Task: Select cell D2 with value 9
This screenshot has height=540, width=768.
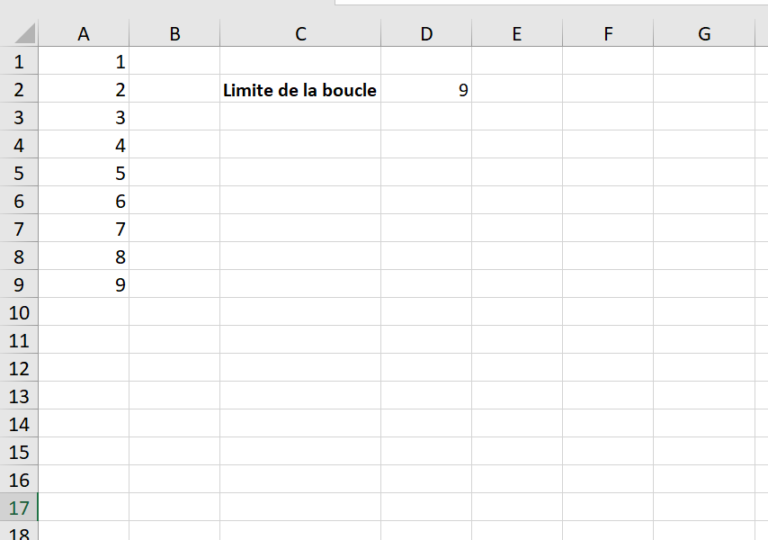Action: coord(426,90)
